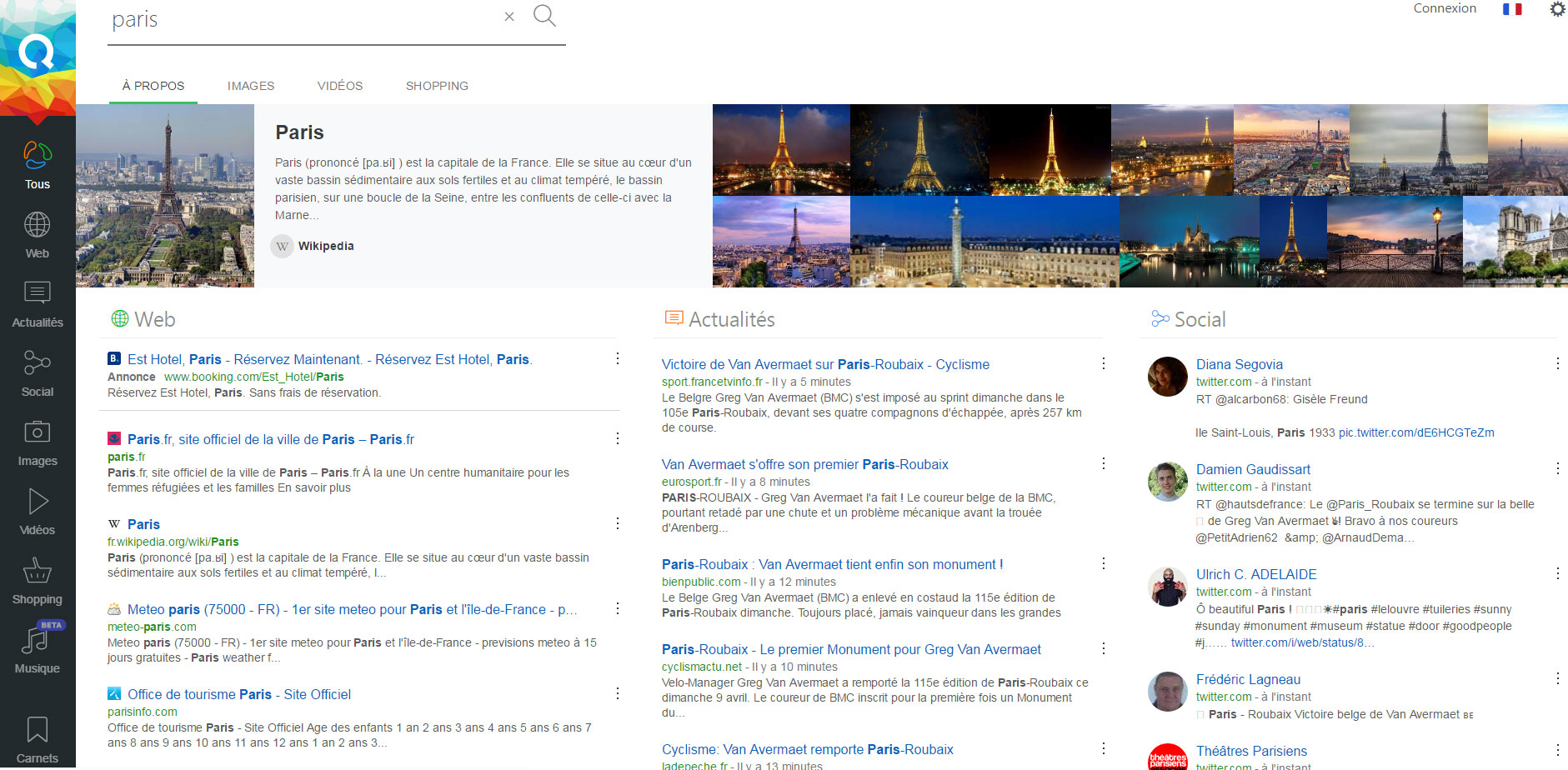
Task: Open Paris.fr site officiel link
Action: click(271, 439)
